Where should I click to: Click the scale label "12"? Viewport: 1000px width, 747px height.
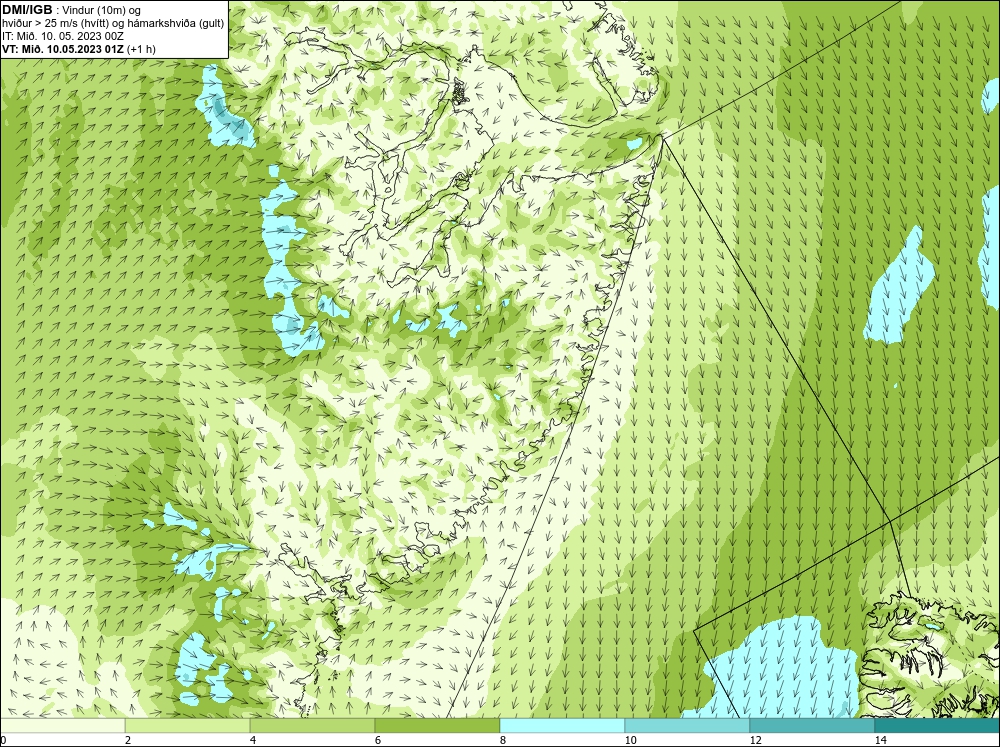click(755, 740)
